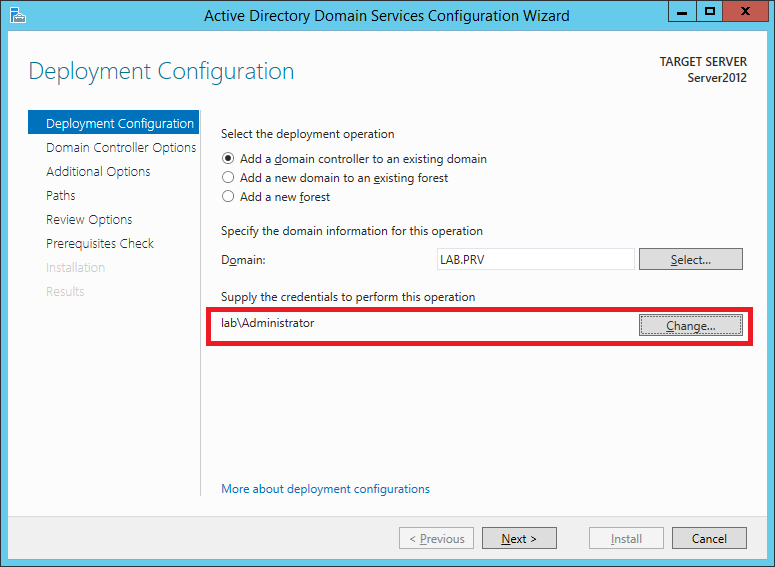Click the Next > button
Viewport: 775px width, 567px height.
pos(519,538)
